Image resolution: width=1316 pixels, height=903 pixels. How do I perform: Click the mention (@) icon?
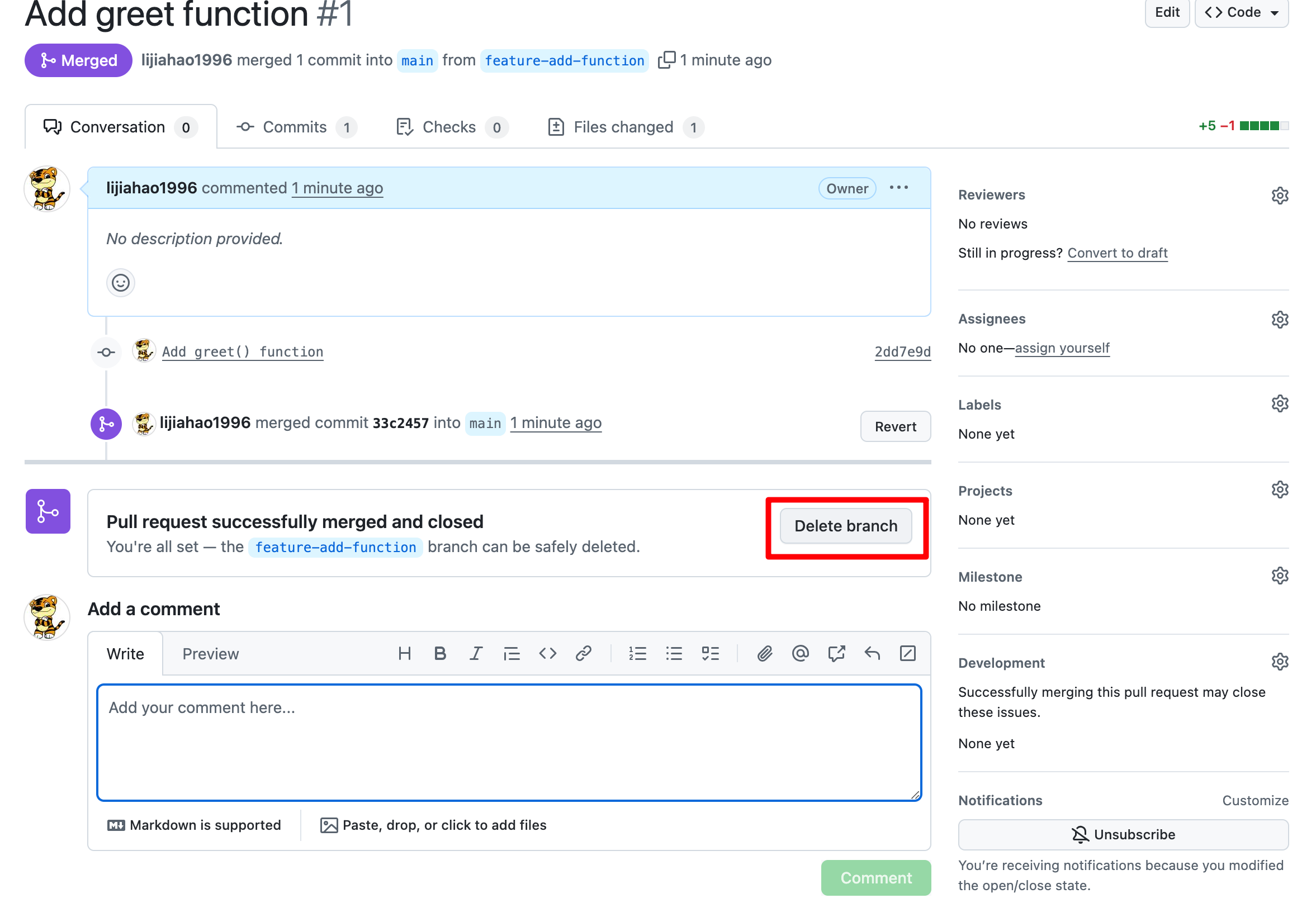[800, 654]
